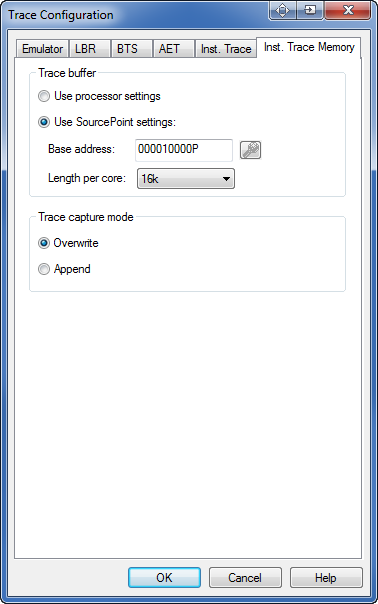Focus the Base address input field

coord(184,150)
